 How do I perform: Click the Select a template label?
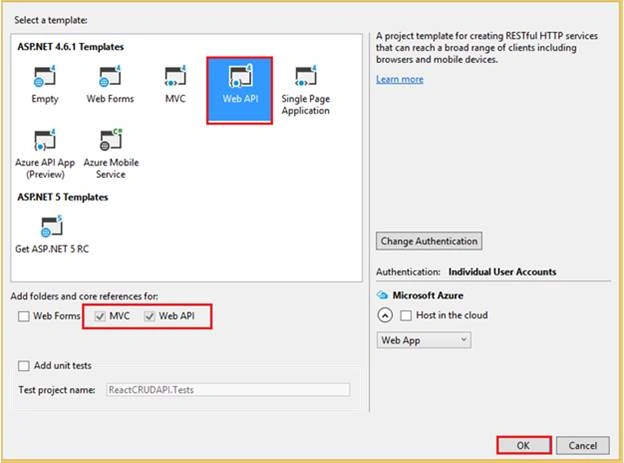point(51,20)
